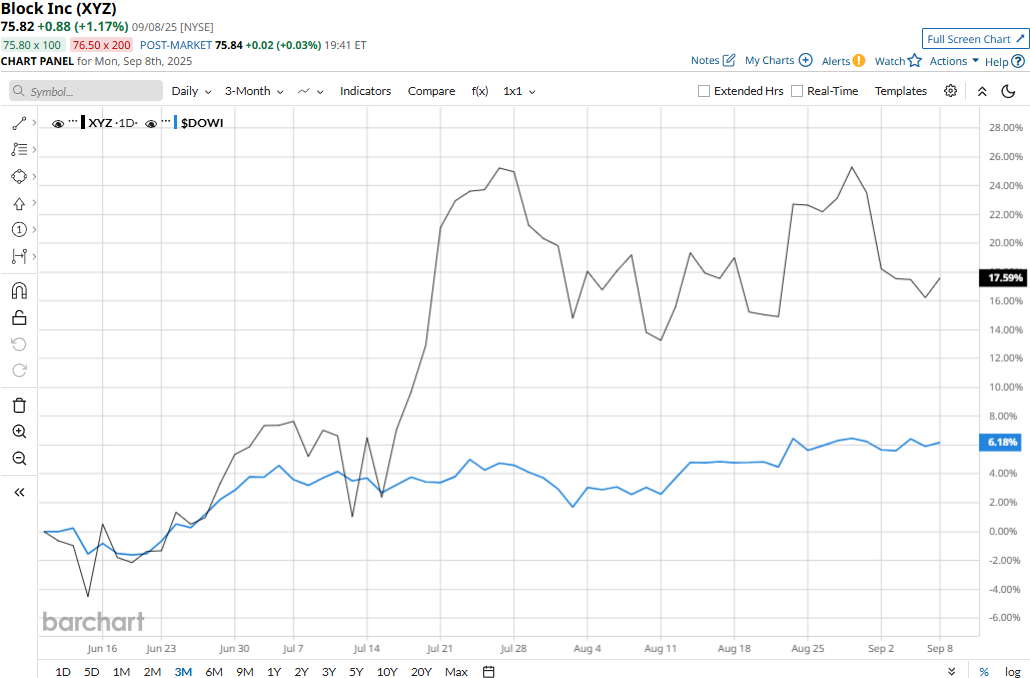Toggle the log scale button
Viewport: 1030px width, 678px height.
pyautogui.click(x=1012, y=671)
